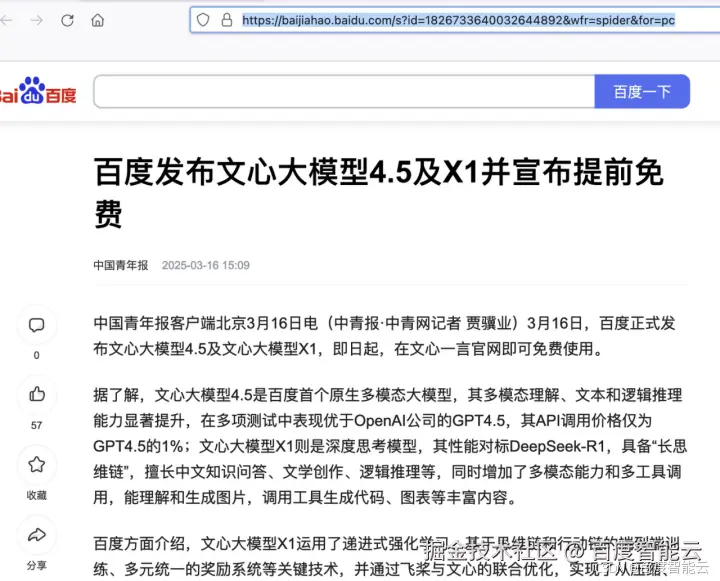The width and height of the screenshot is (720, 581).
Task: Select the baijiahao URL in the address bar
Action: pyautogui.click(x=458, y=20)
